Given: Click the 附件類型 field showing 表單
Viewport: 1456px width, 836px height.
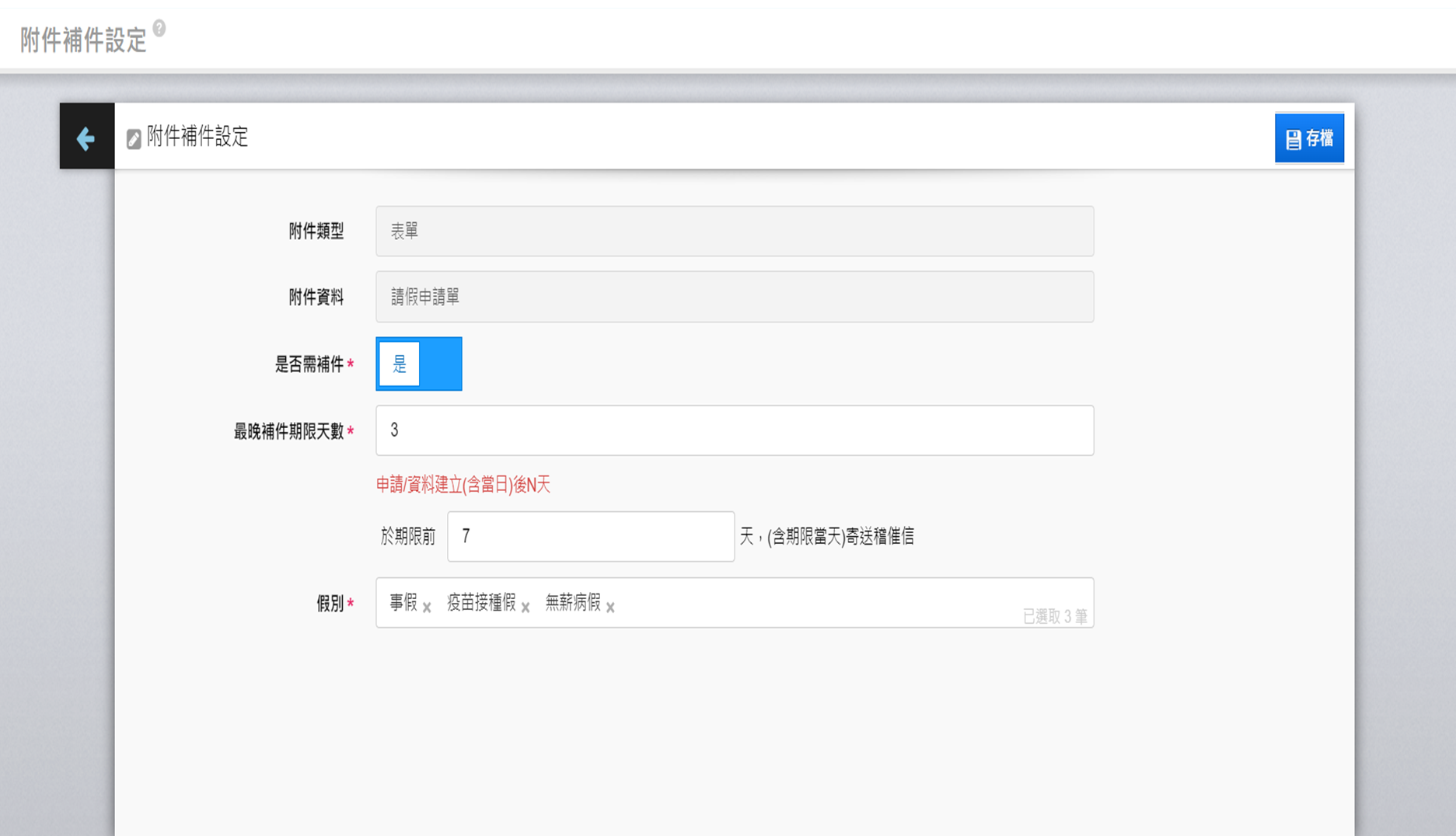Looking at the screenshot, I should point(734,232).
